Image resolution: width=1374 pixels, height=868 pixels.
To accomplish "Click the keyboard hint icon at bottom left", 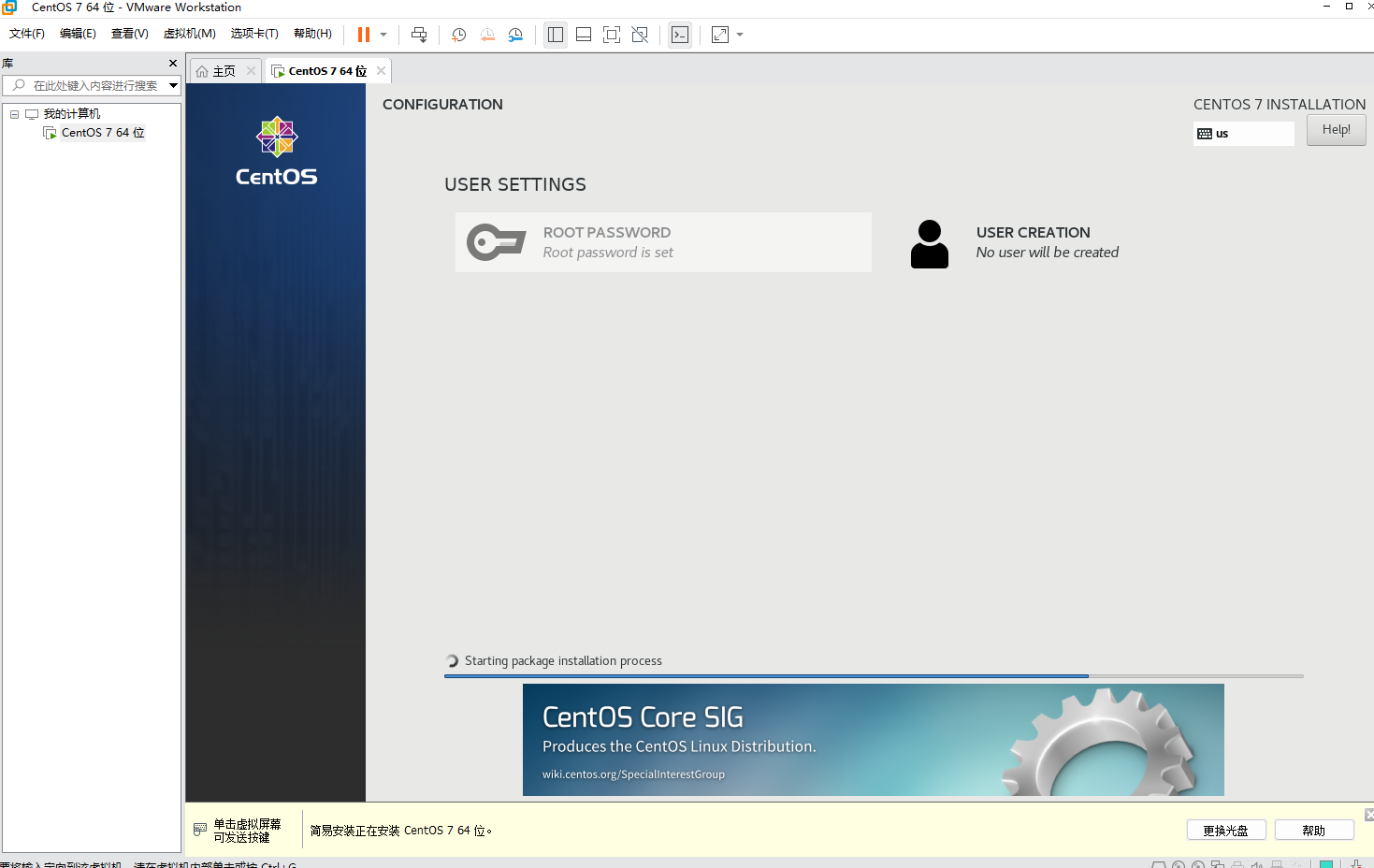I will (200, 830).
